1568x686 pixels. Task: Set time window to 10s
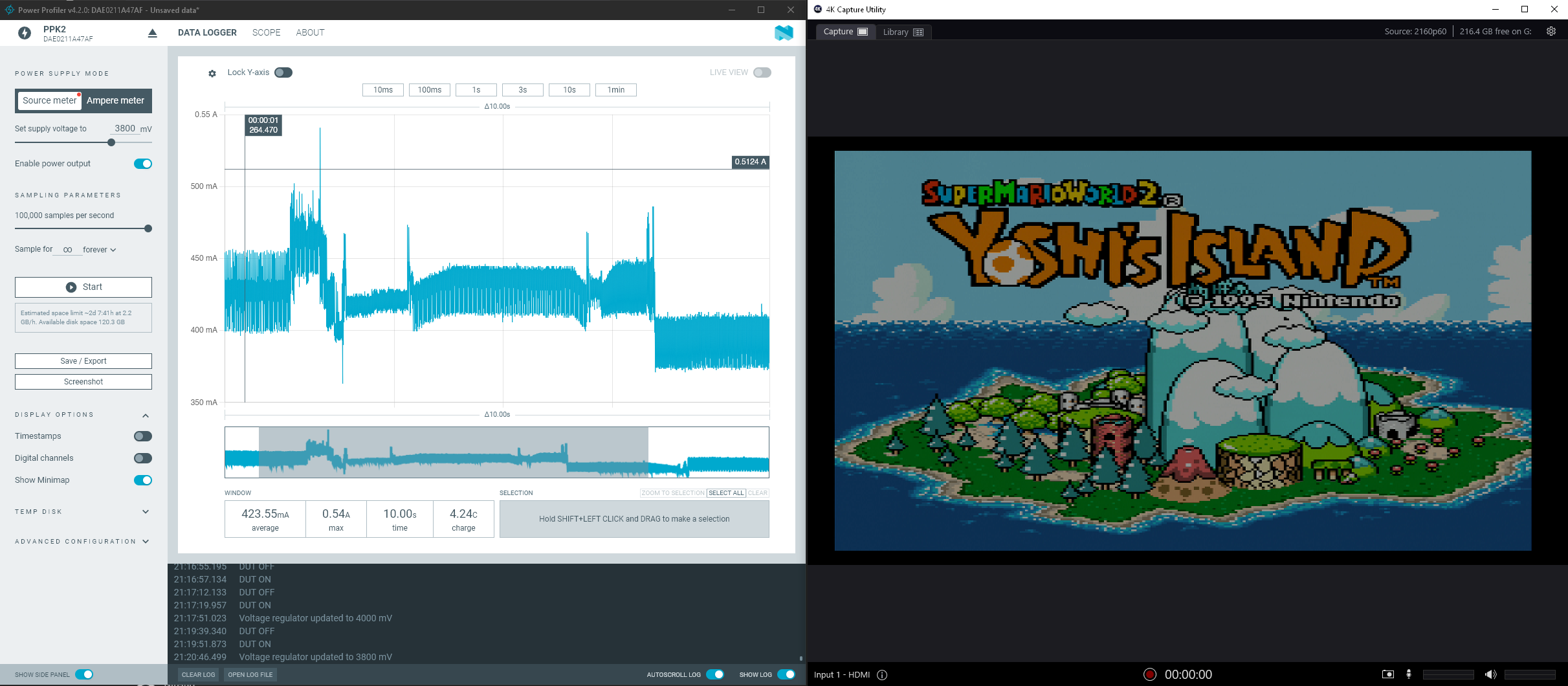click(x=569, y=90)
